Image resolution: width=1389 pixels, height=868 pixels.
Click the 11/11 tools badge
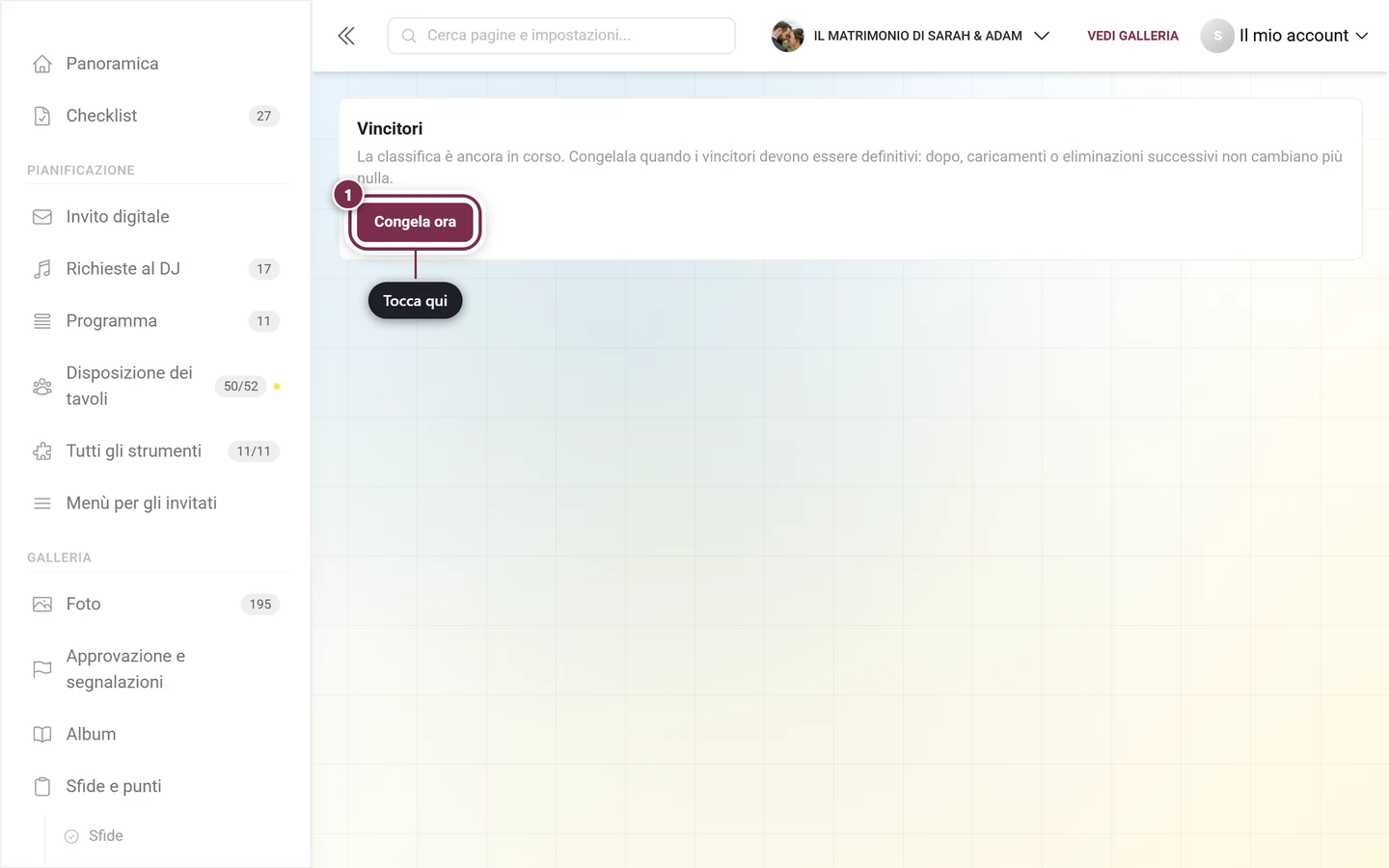tap(254, 451)
